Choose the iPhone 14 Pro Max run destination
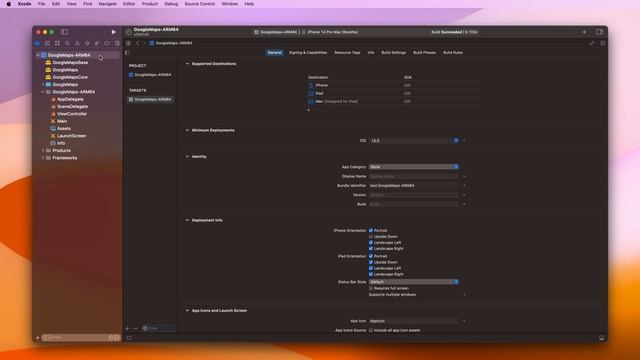Screen dimensions: 640x360 coord(333,32)
